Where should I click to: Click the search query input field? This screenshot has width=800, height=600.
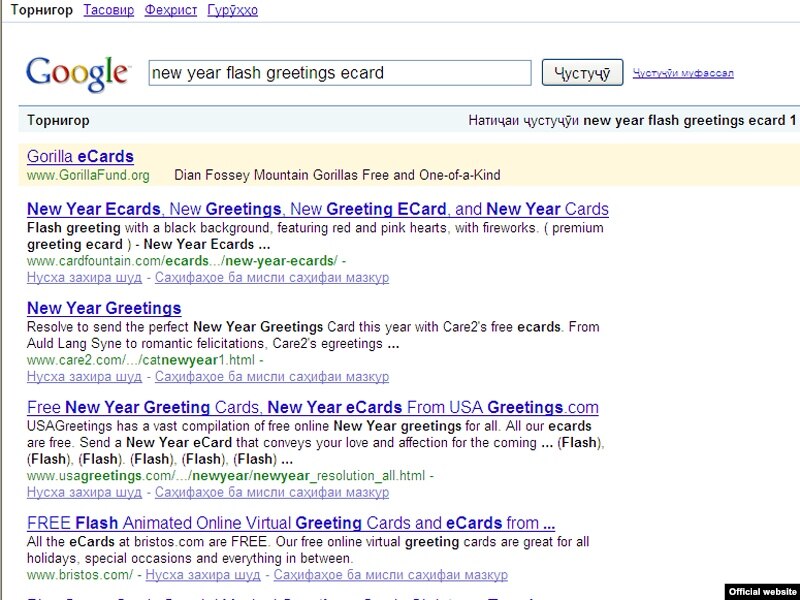pyautogui.click(x=340, y=73)
